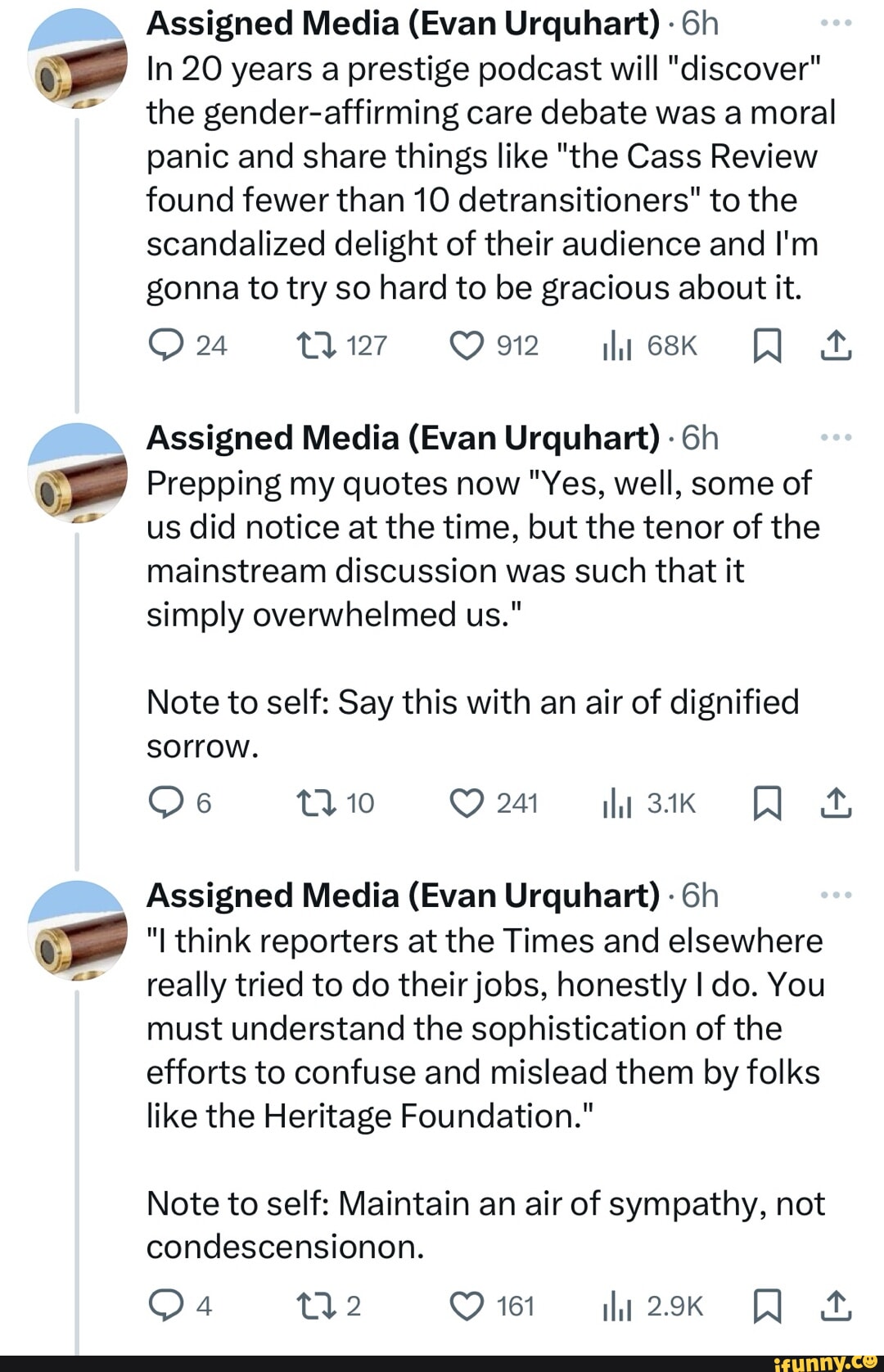Viewport: 884px width, 1372px height.
Task: Open more options on third tweet
Action: [x=836, y=896]
